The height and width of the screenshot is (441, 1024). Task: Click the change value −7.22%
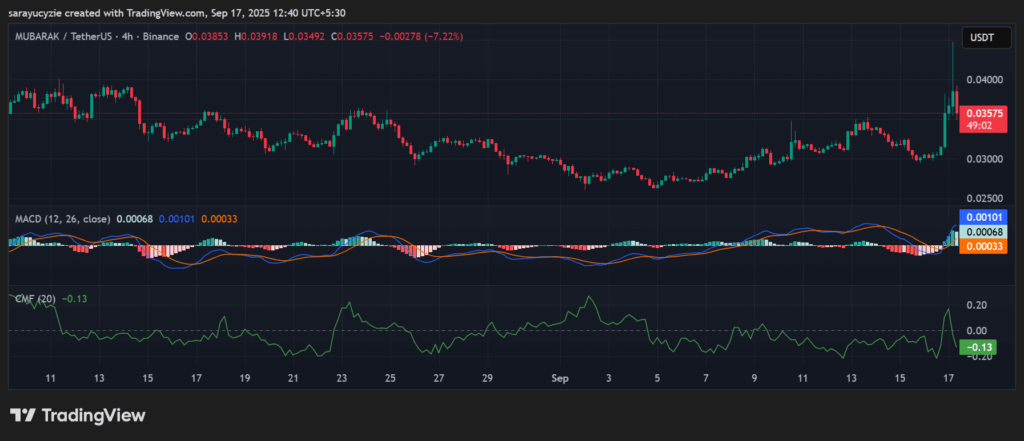coord(443,37)
